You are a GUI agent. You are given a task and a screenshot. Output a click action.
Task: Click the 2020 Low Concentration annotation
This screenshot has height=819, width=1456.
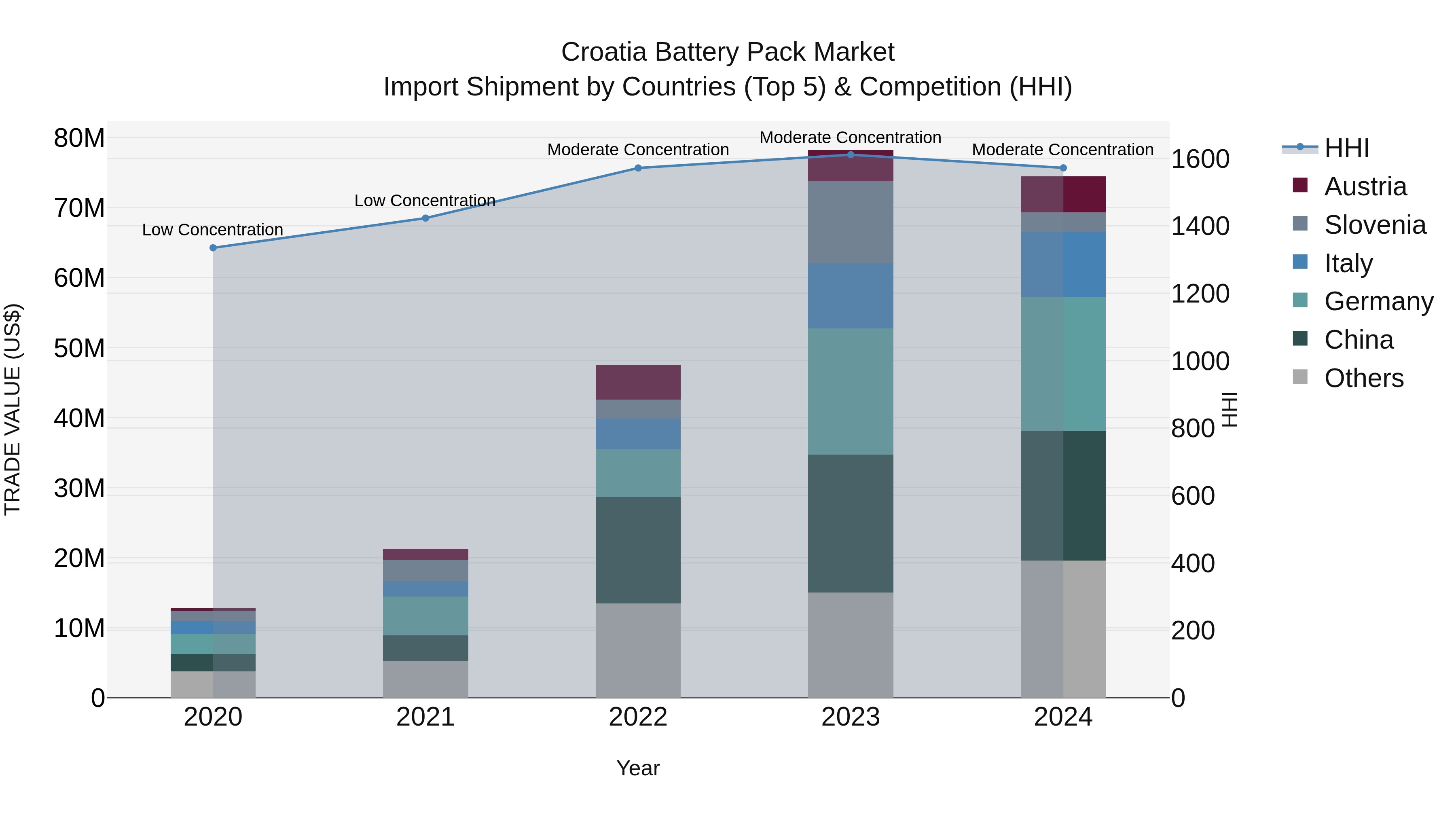tap(212, 230)
